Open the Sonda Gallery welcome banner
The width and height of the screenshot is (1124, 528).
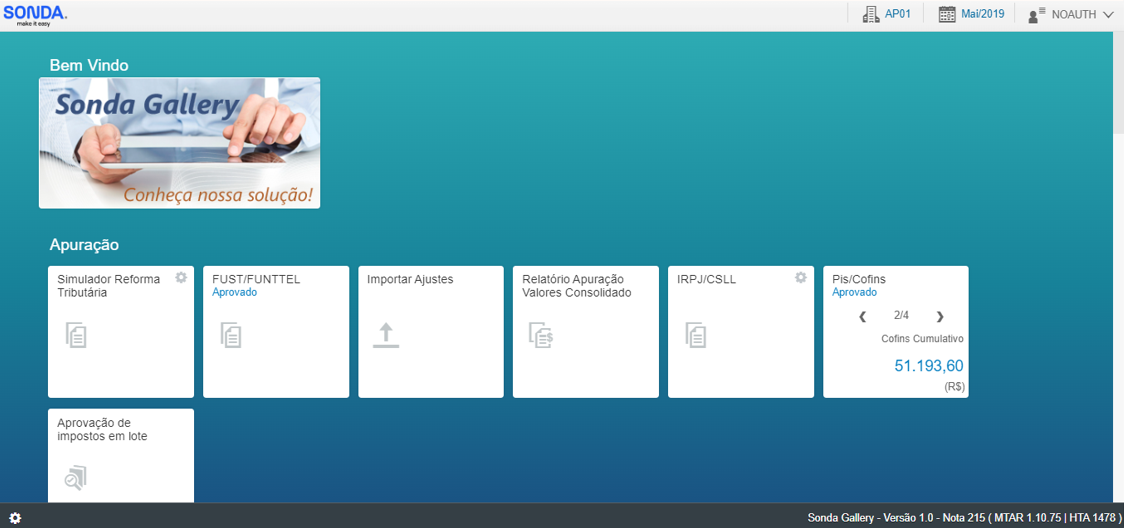(x=179, y=143)
